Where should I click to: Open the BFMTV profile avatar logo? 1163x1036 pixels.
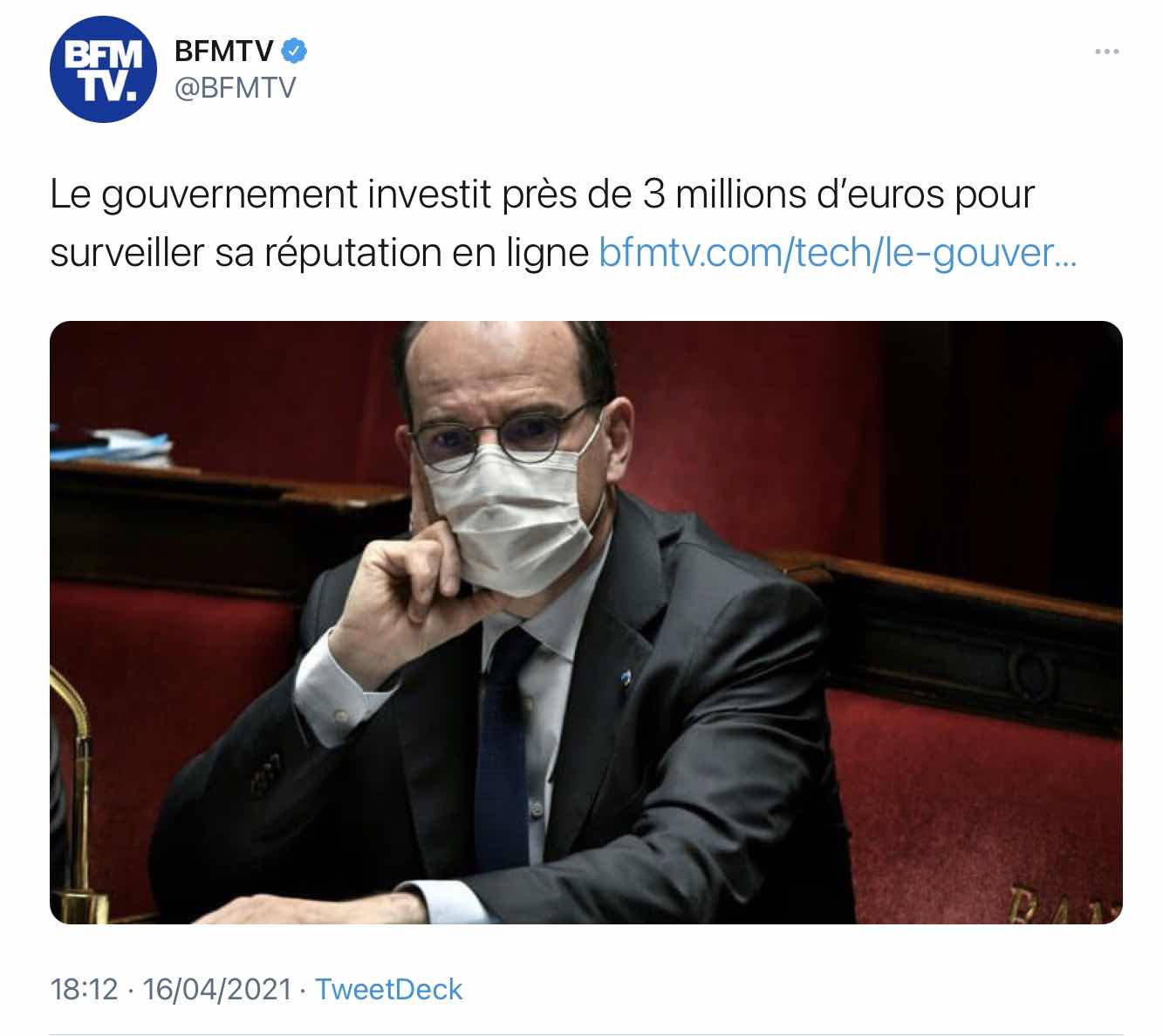click(103, 69)
